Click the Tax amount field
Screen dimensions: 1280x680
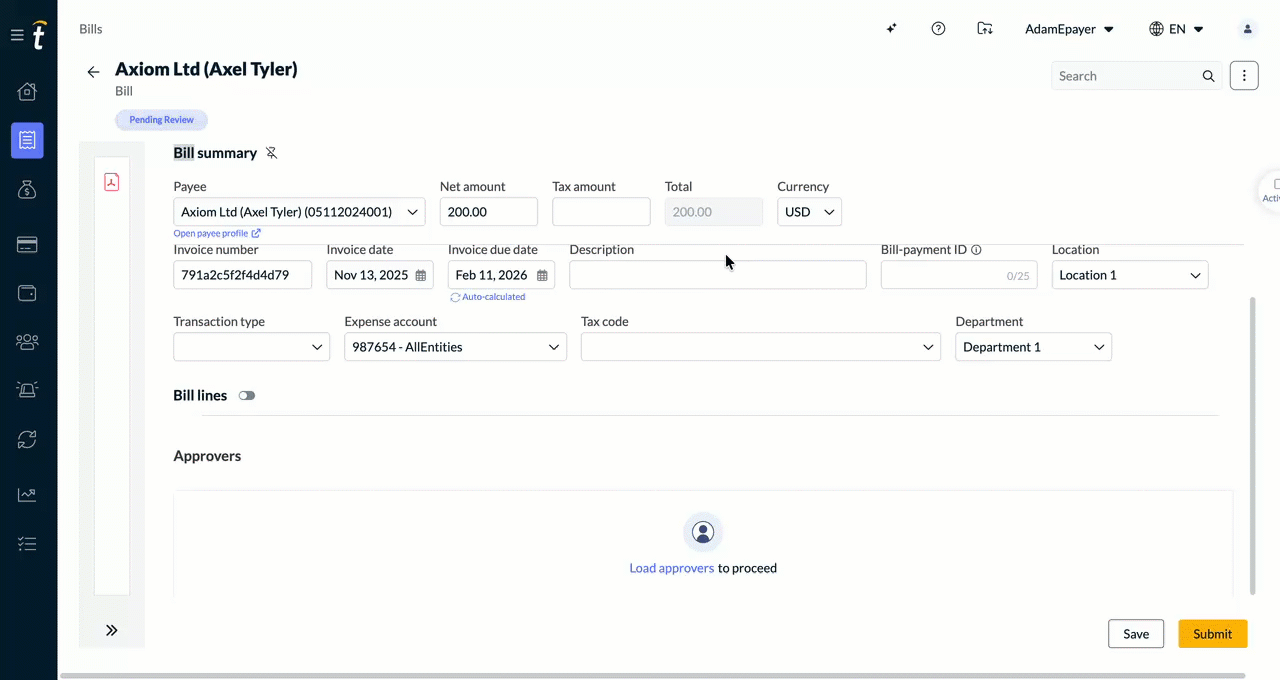tap(601, 212)
